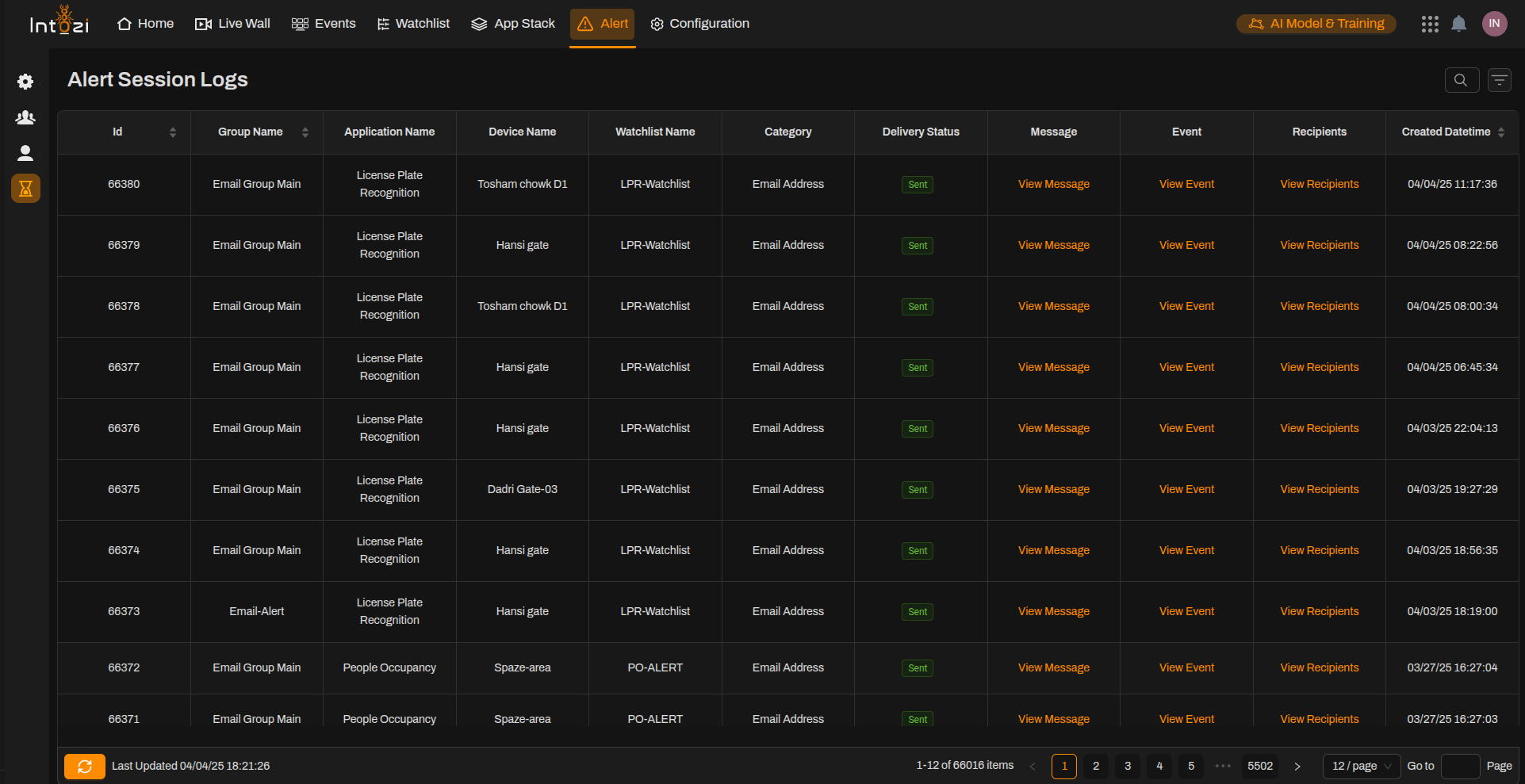
Task: Open the apps grid launcher icon
Action: pos(1430,24)
